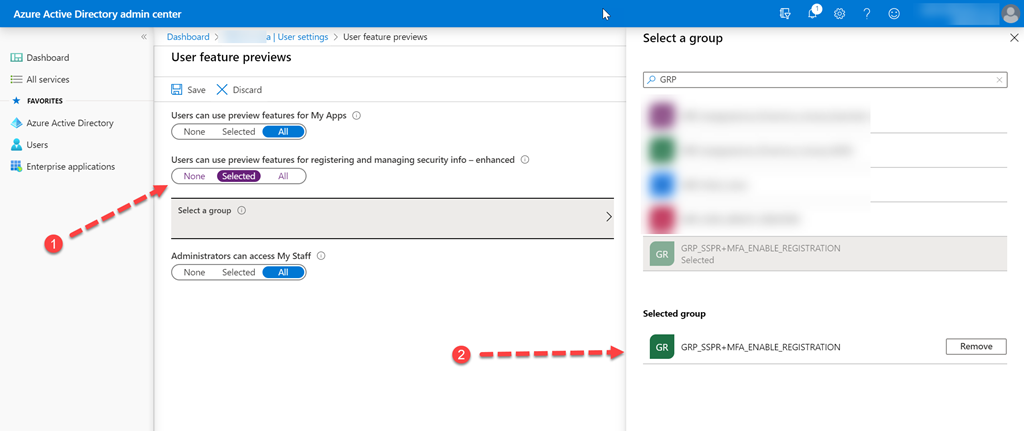This screenshot has height=431, width=1024.
Task: Click the Save button
Action: [188, 89]
